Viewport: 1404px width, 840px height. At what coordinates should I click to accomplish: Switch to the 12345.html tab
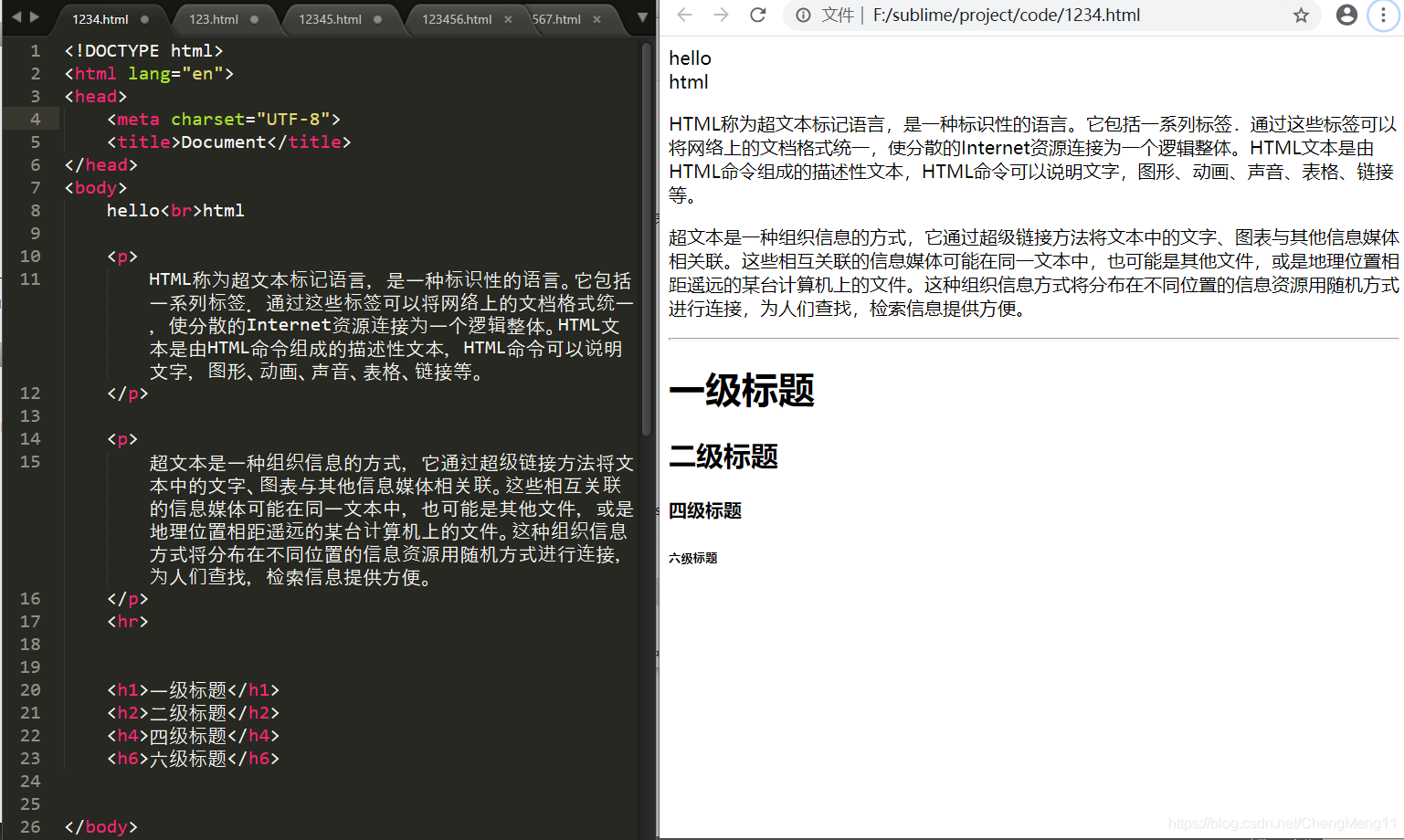pos(330,19)
